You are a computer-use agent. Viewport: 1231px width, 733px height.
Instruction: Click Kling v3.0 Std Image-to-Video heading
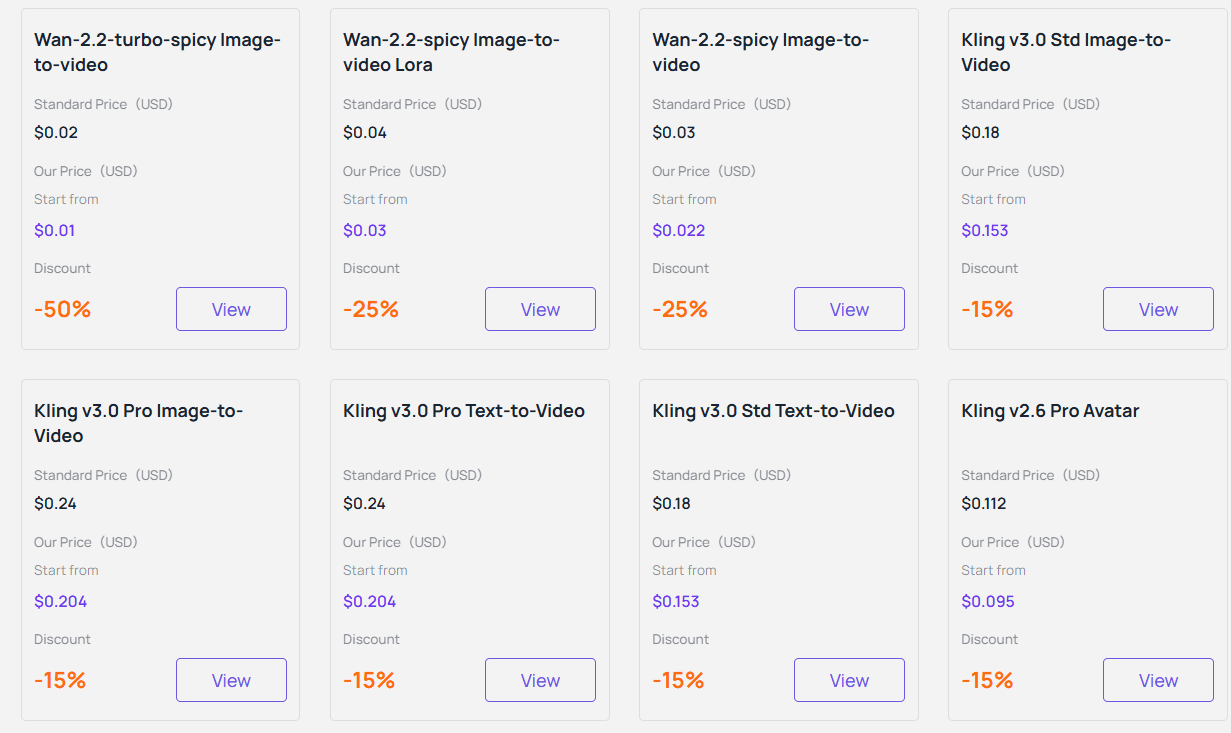[x=1065, y=52]
